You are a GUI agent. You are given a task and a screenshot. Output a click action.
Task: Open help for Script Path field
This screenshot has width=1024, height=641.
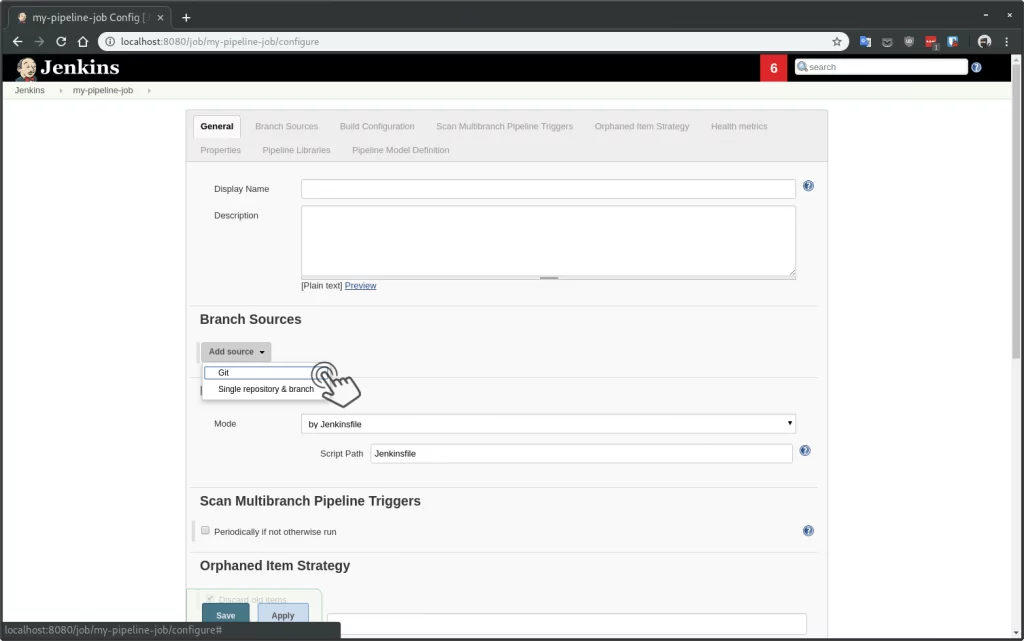805,450
